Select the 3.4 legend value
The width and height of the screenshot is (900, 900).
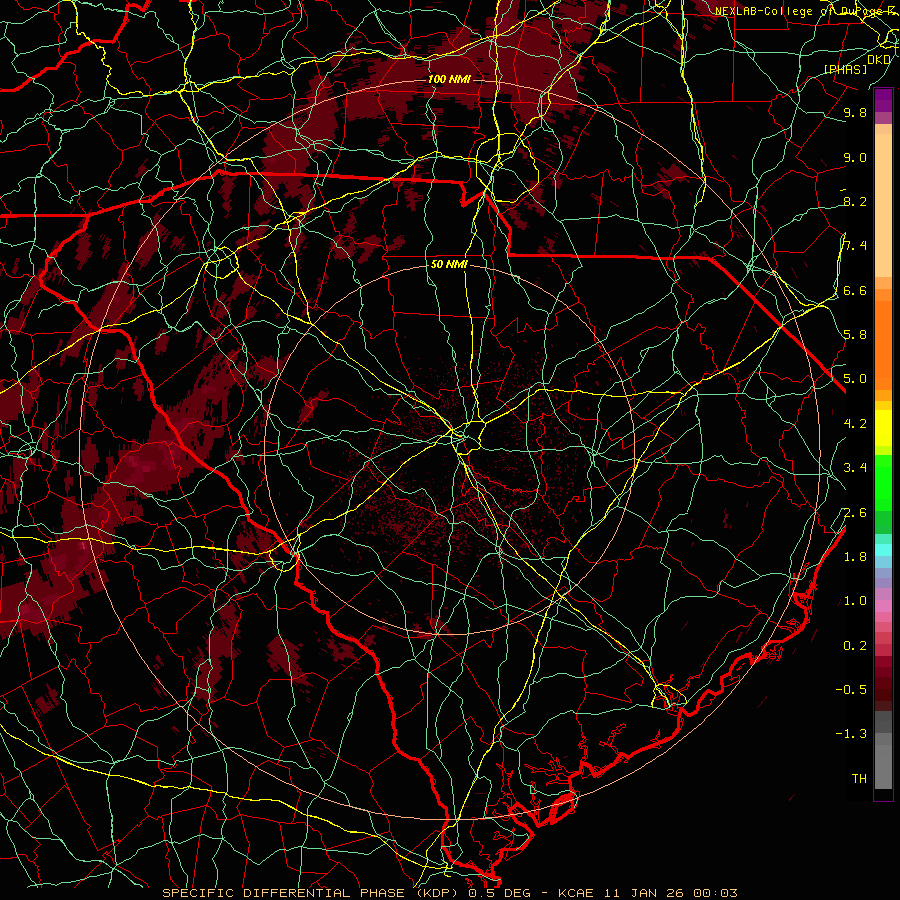(x=855, y=467)
